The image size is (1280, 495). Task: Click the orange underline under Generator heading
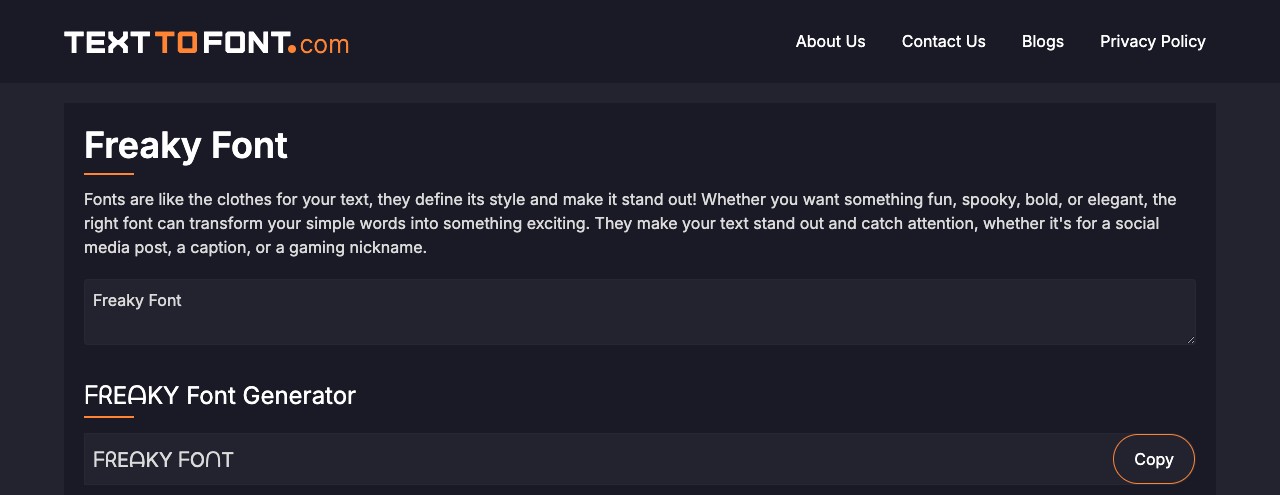click(x=108, y=416)
